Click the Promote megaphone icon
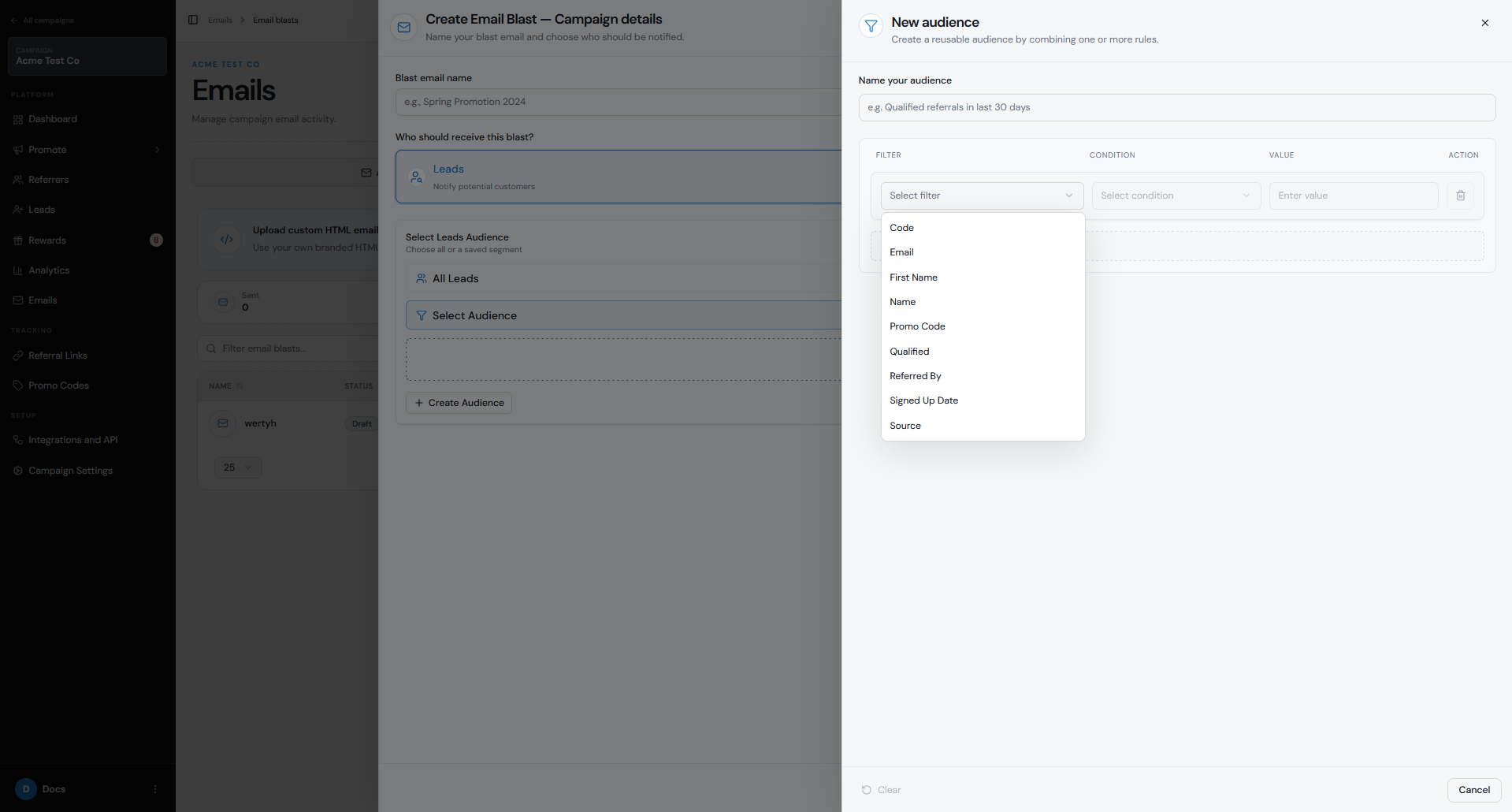1512x812 pixels. (x=18, y=150)
